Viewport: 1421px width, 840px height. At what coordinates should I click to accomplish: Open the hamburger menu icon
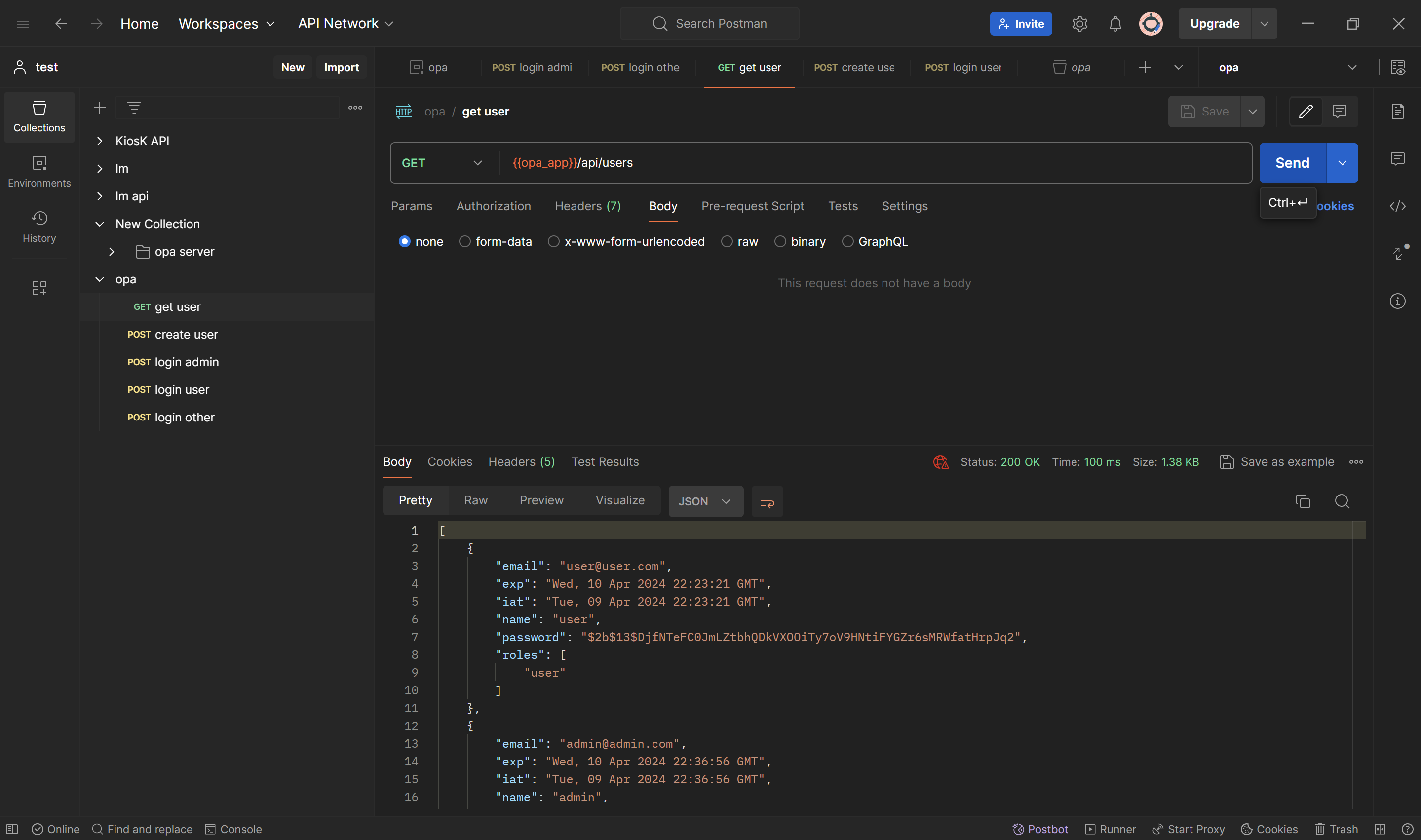pyautogui.click(x=23, y=24)
